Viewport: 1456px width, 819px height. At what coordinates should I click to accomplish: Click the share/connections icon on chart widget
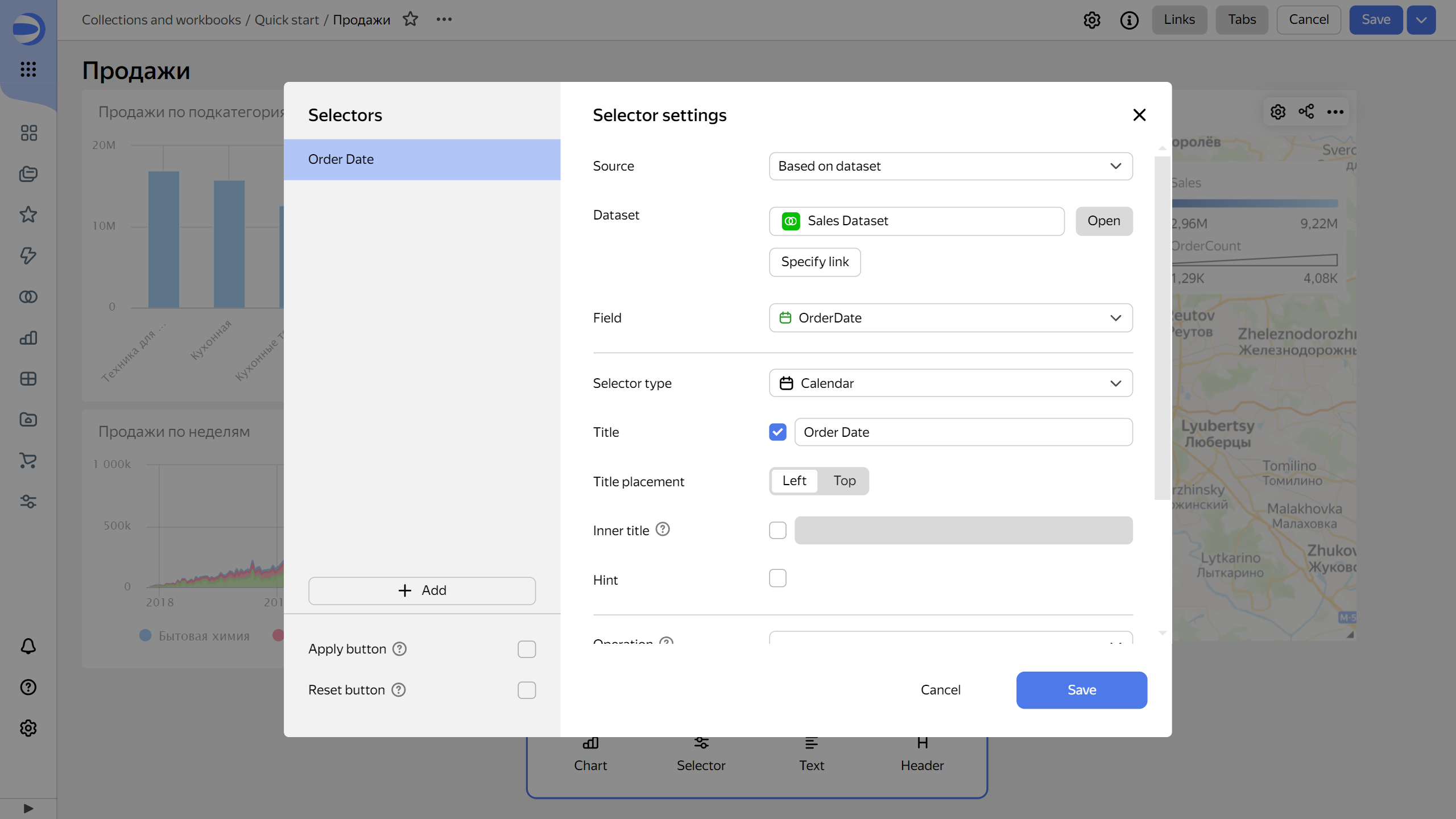[x=1307, y=111]
